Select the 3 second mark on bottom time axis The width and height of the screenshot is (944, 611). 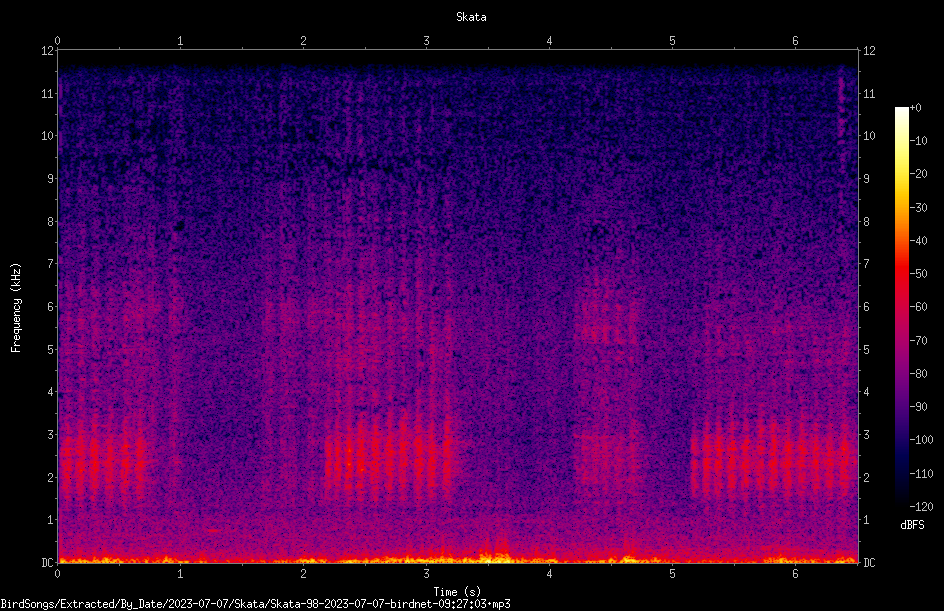pyautogui.click(x=426, y=574)
